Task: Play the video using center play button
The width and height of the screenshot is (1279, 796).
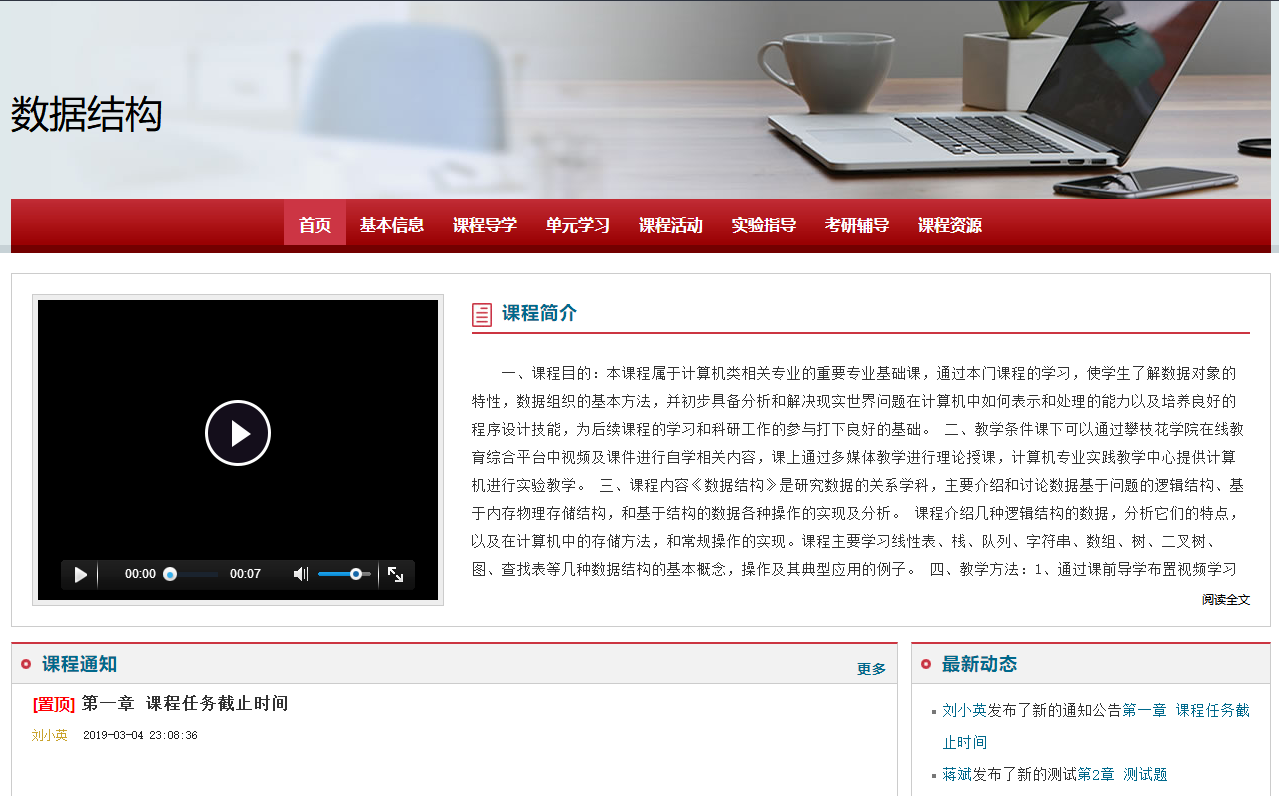Action: [x=238, y=433]
